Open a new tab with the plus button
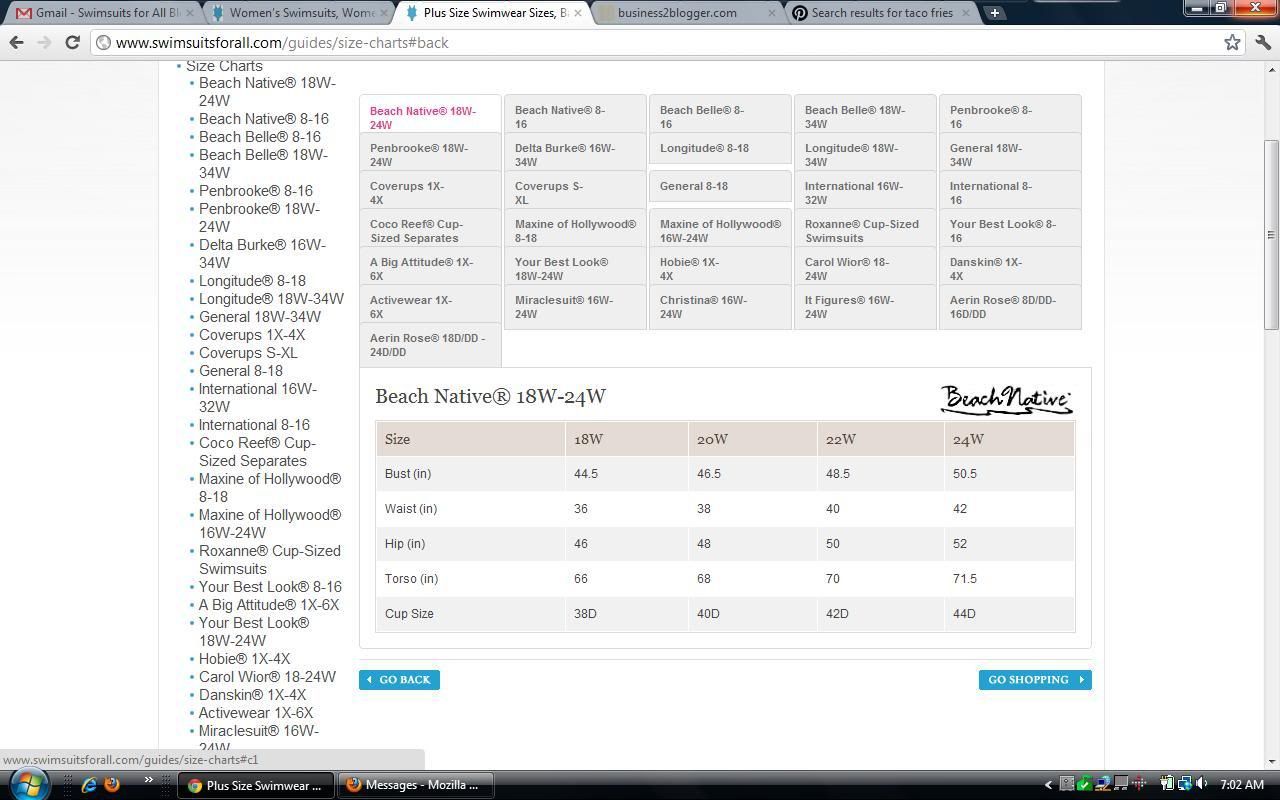 994,13
